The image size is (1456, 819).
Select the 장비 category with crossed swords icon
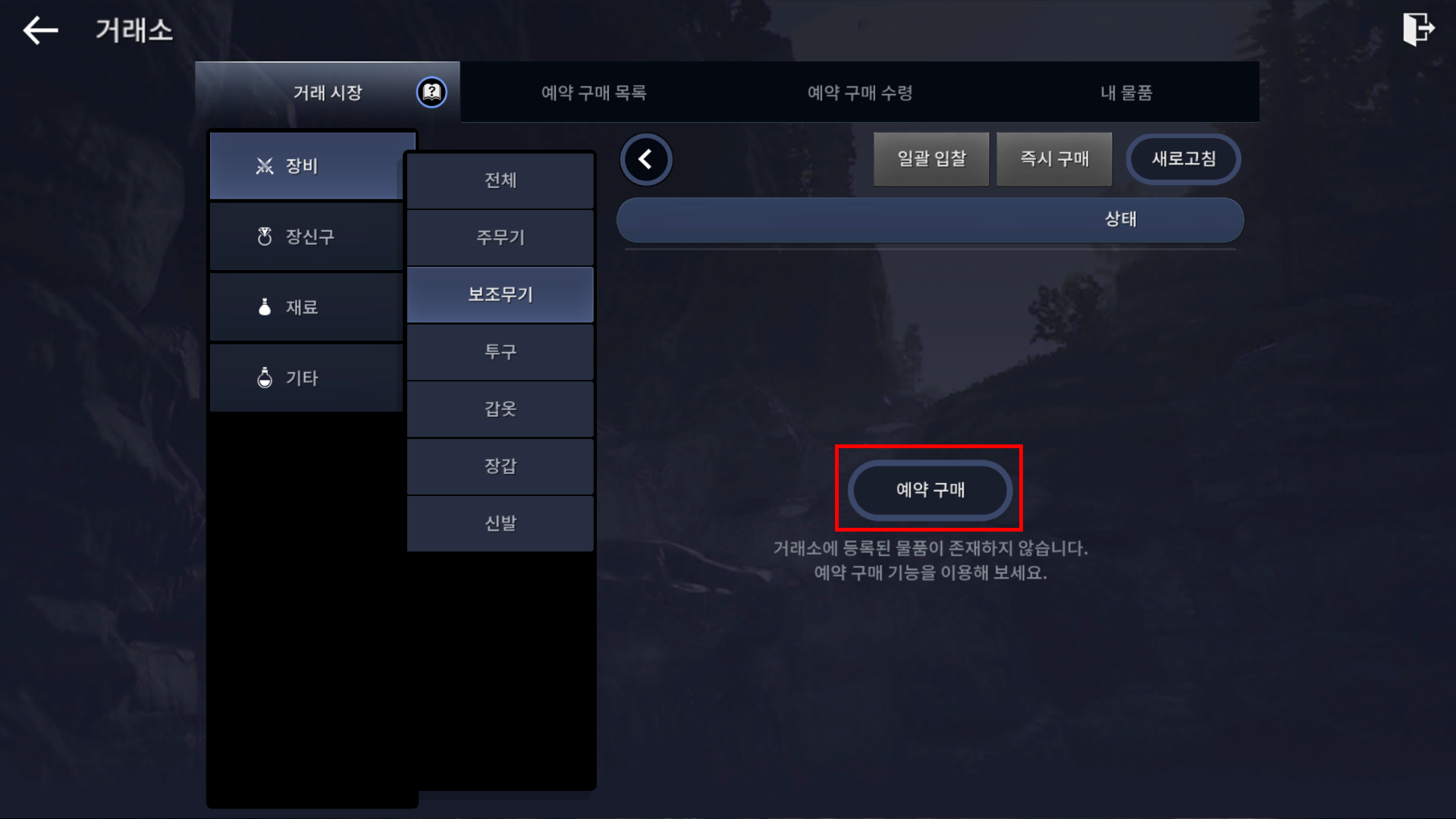click(x=306, y=166)
